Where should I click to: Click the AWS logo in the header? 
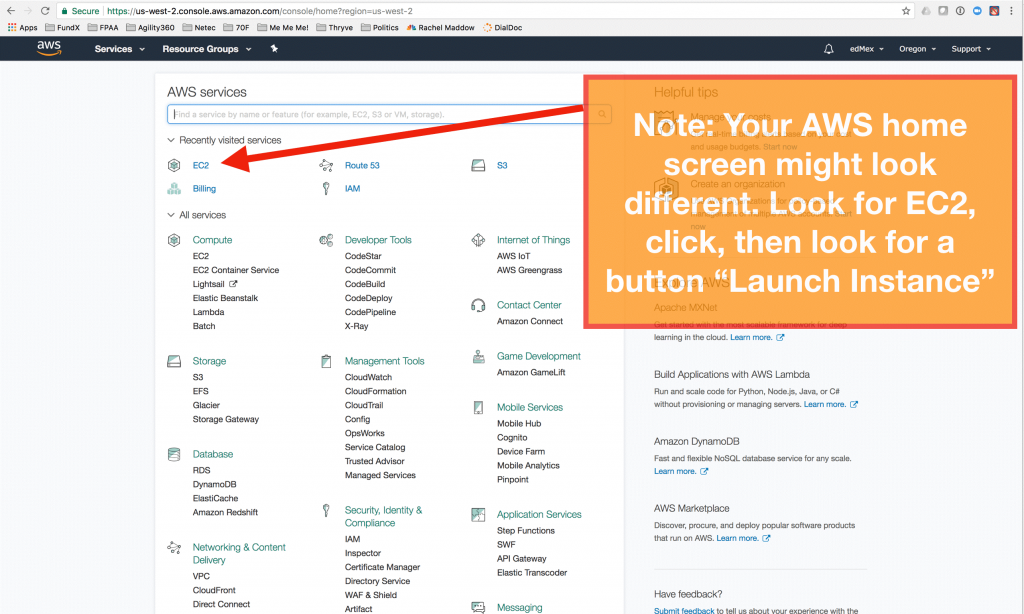pos(49,48)
